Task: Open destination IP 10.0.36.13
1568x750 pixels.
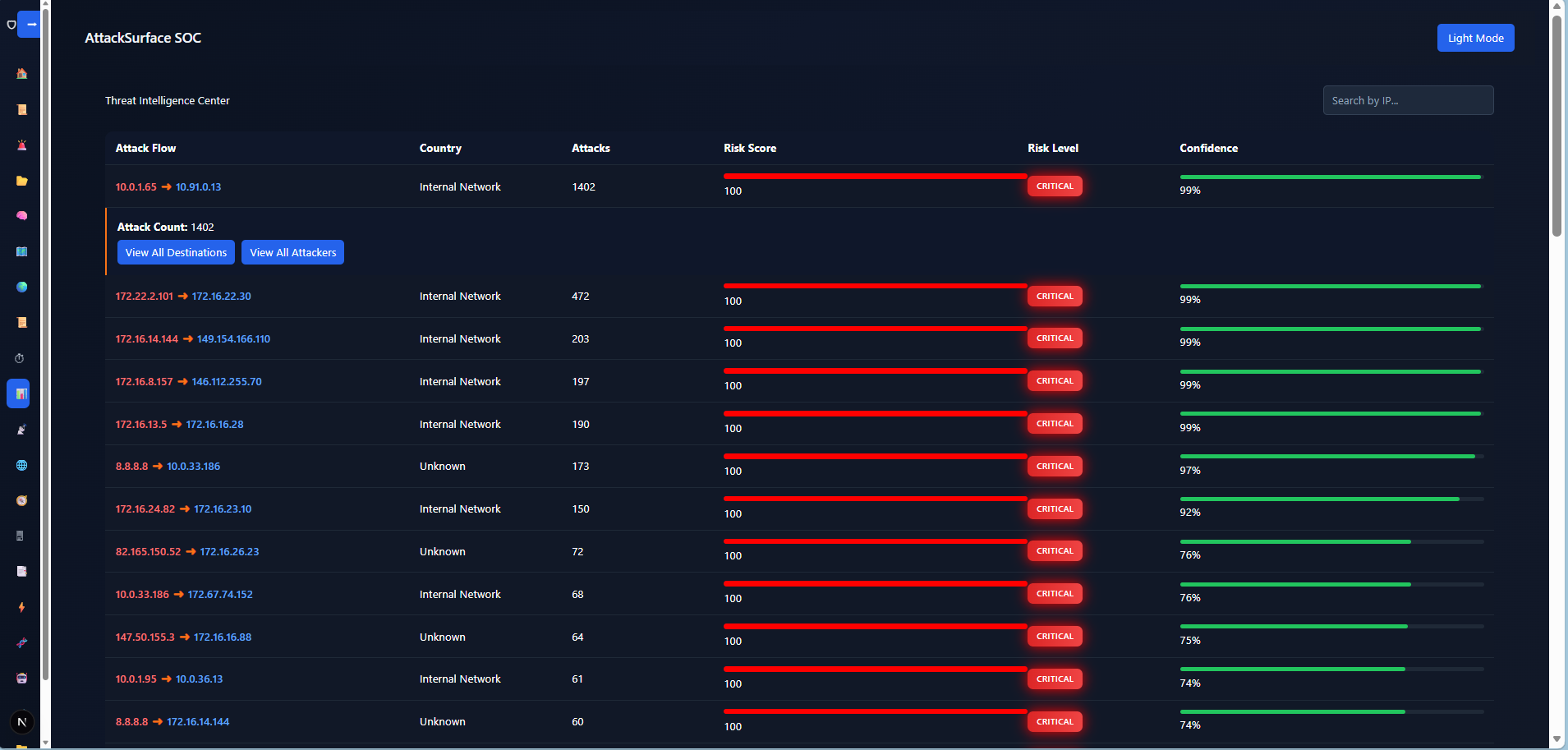Action: pyautogui.click(x=199, y=679)
